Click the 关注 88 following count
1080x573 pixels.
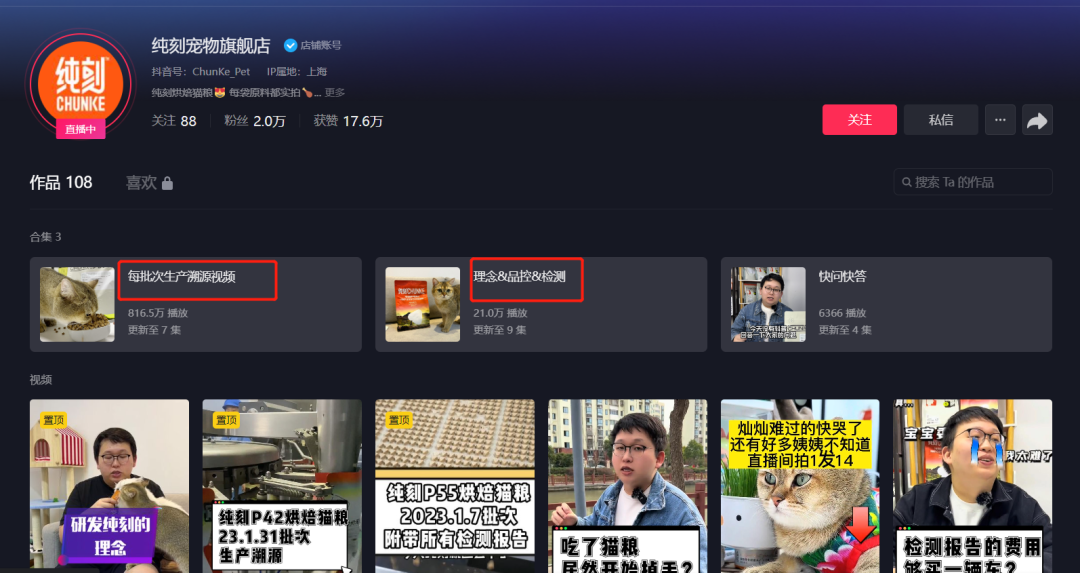coord(174,121)
